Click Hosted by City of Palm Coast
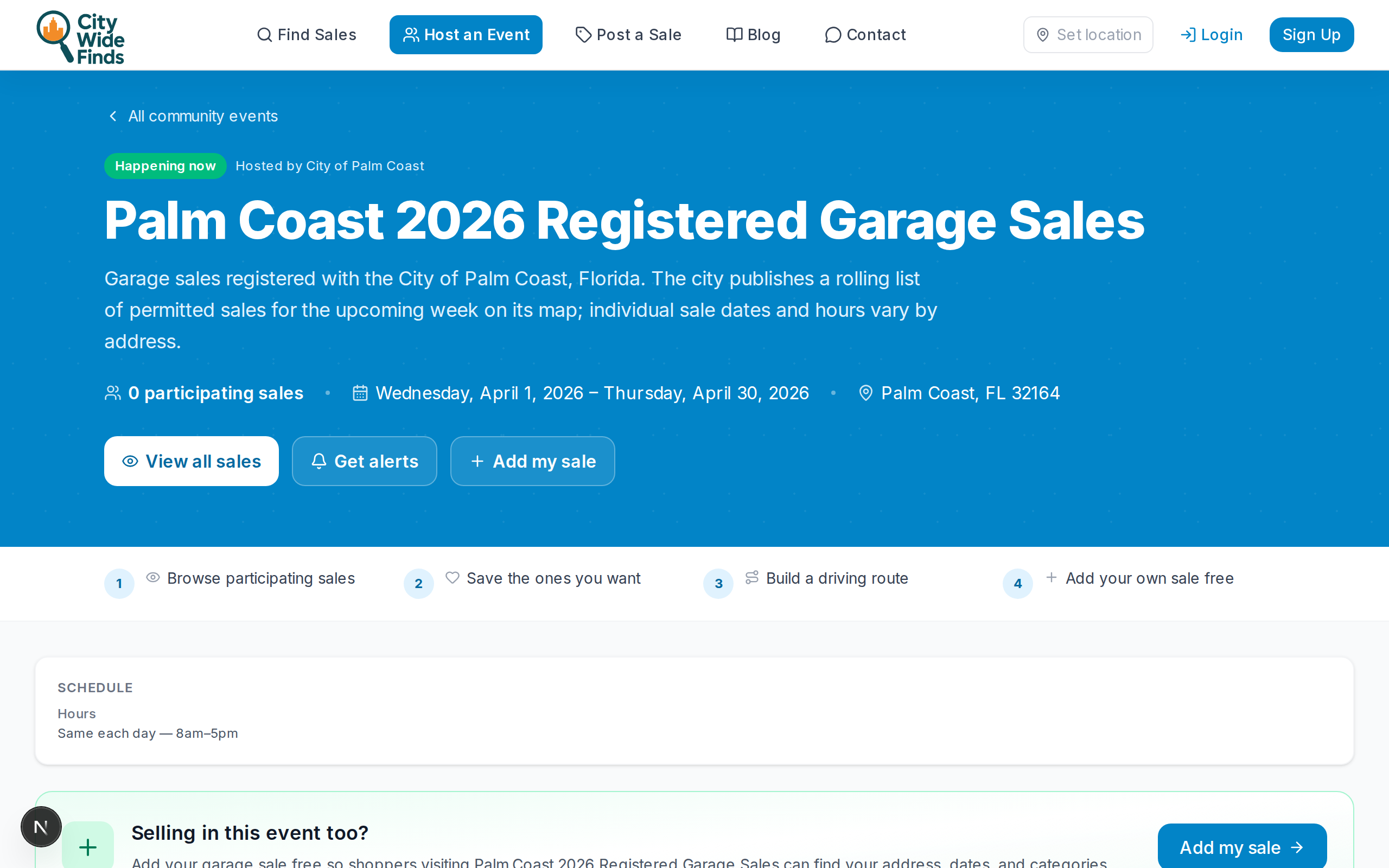 (330, 166)
